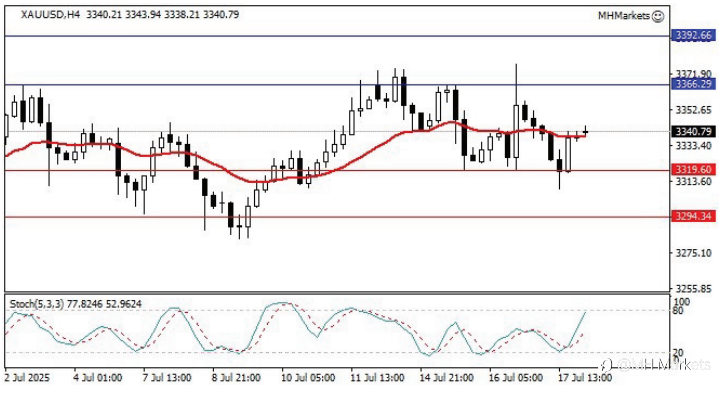The image size is (720, 393).
Task: Click the 3352.65 price axis value
Action: (x=694, y=110)
